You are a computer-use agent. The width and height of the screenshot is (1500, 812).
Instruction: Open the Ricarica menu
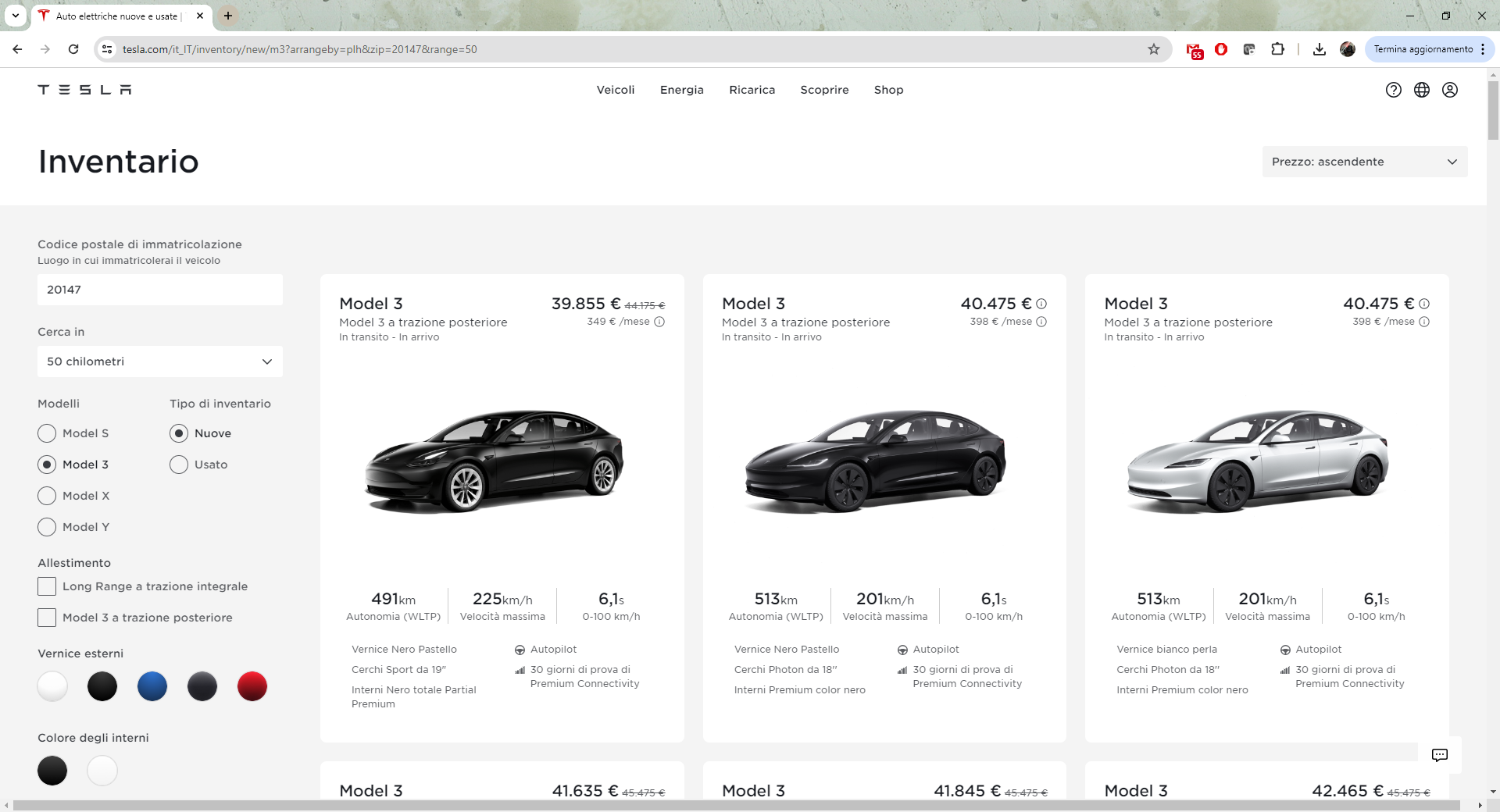point(752,90)
